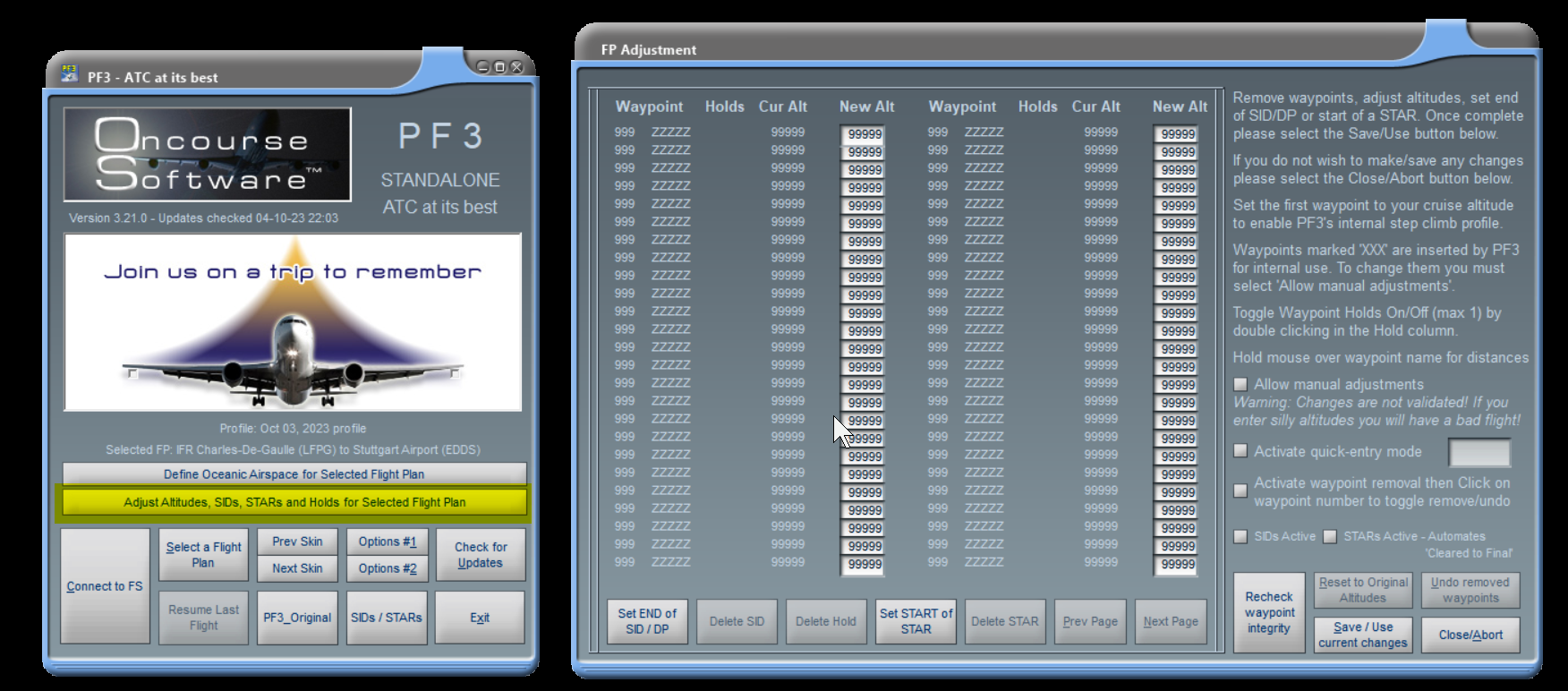Image resolution: width=1568 pixels, height=691 pixels.
Task: Click the Version 3.21.0 text
Action: (203, 218)
